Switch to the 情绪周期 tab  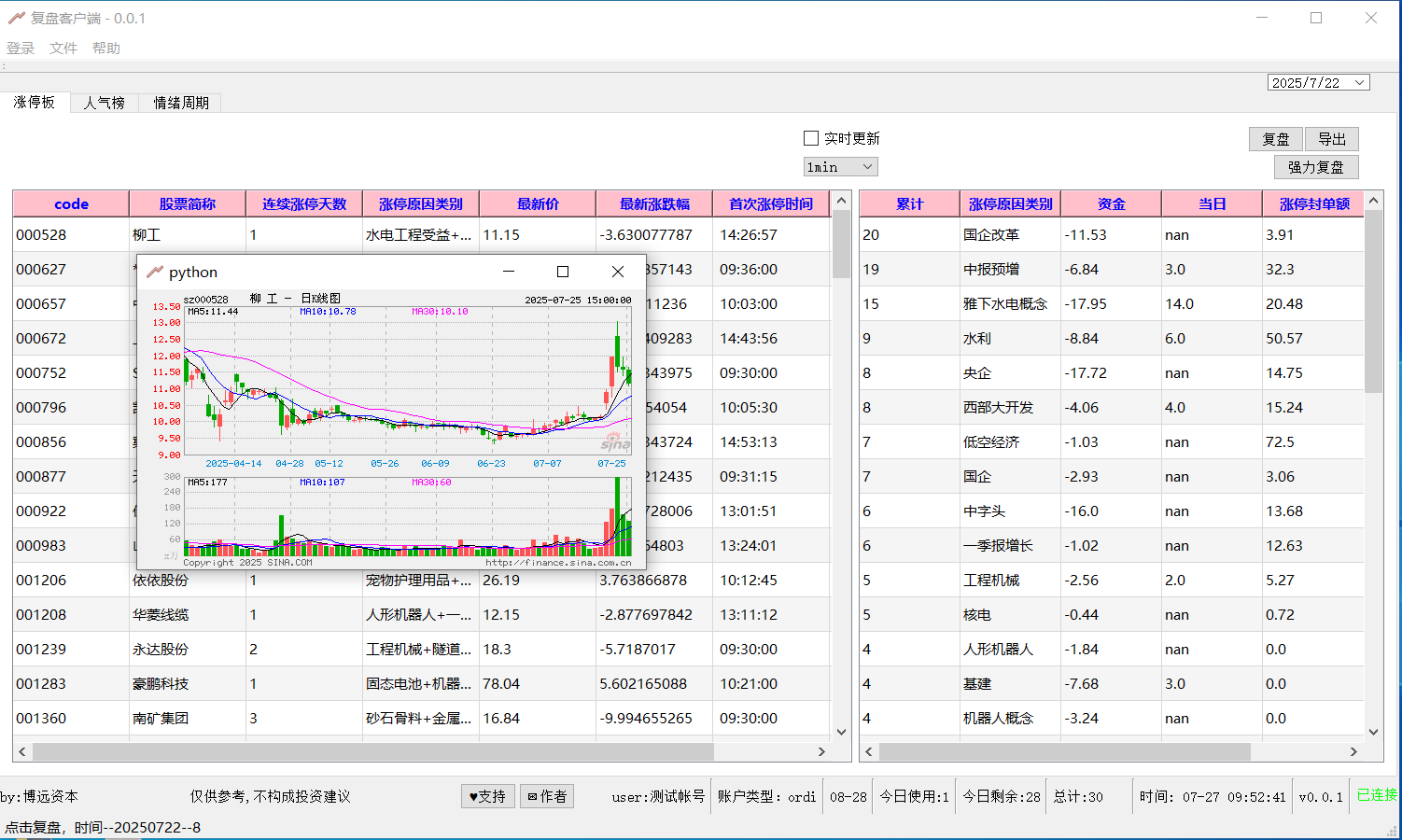(181, 103)
